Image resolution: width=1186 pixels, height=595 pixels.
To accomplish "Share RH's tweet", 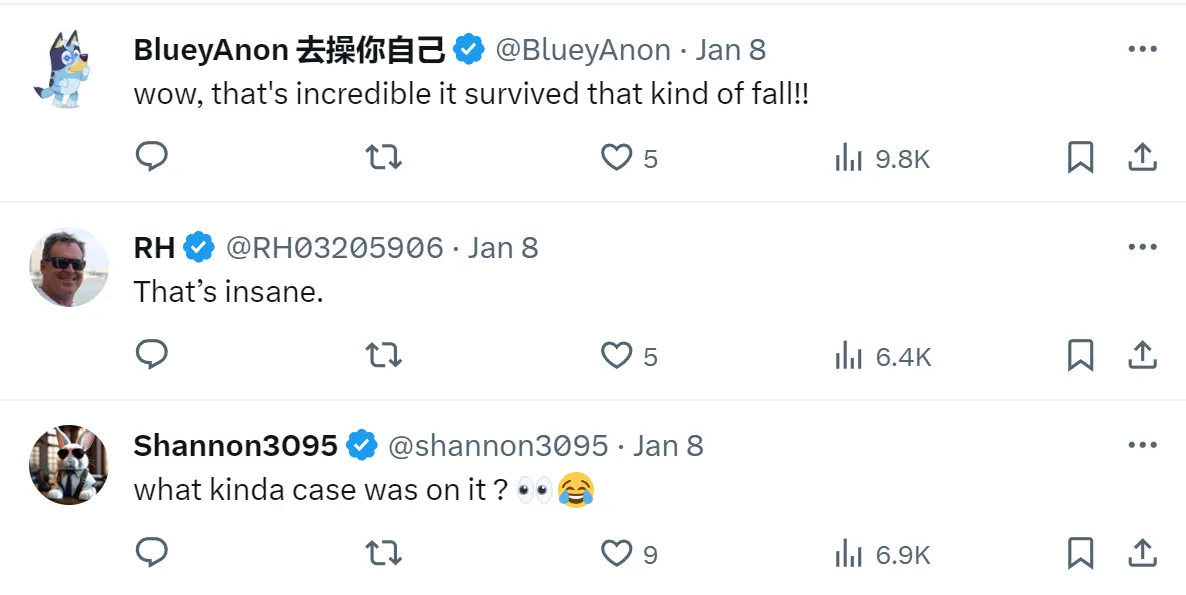I will pos(1142,355).
